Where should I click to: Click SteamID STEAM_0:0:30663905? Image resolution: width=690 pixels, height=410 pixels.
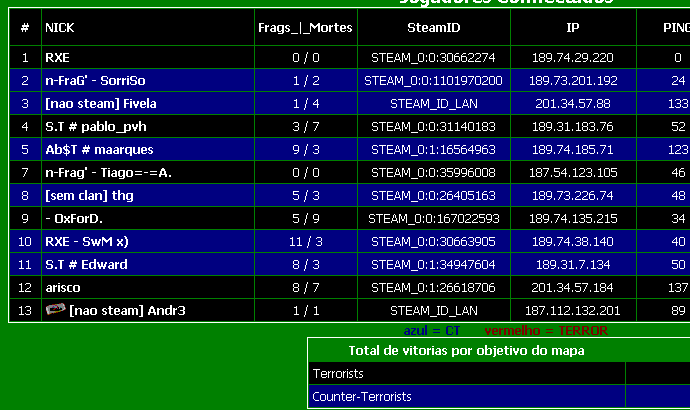coord(433,242)
